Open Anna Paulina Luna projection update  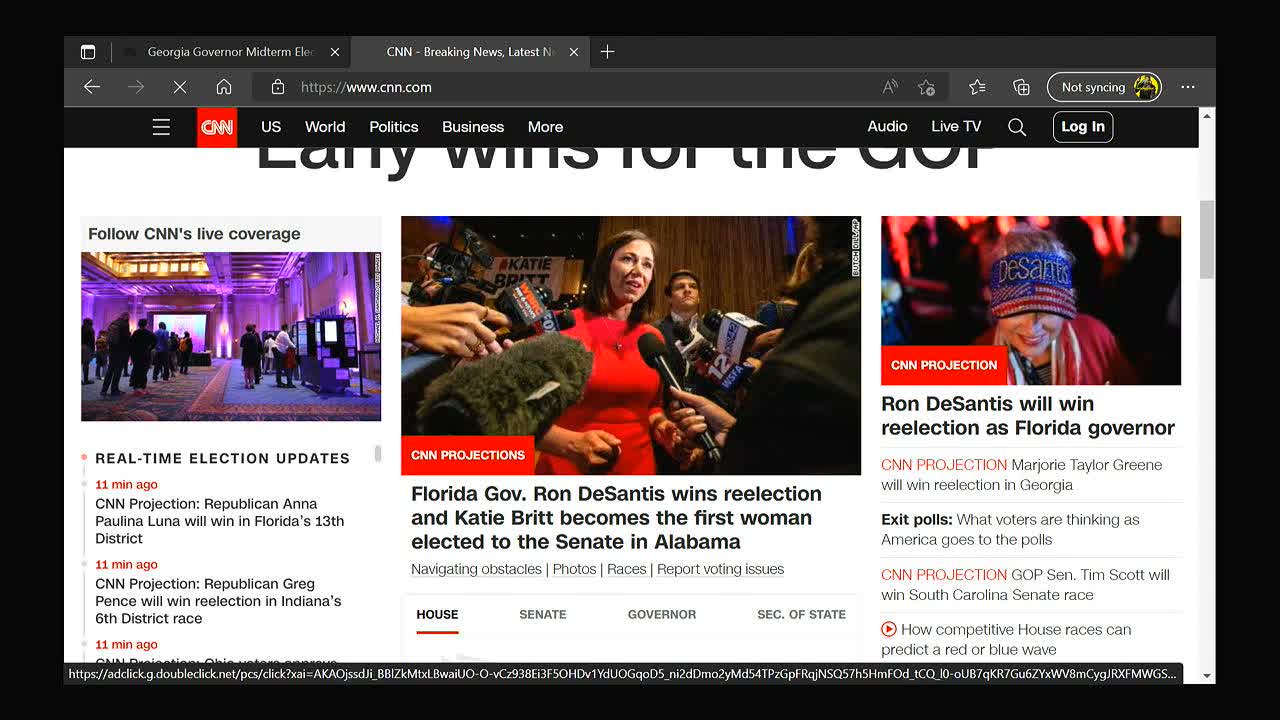pos(219,521)
